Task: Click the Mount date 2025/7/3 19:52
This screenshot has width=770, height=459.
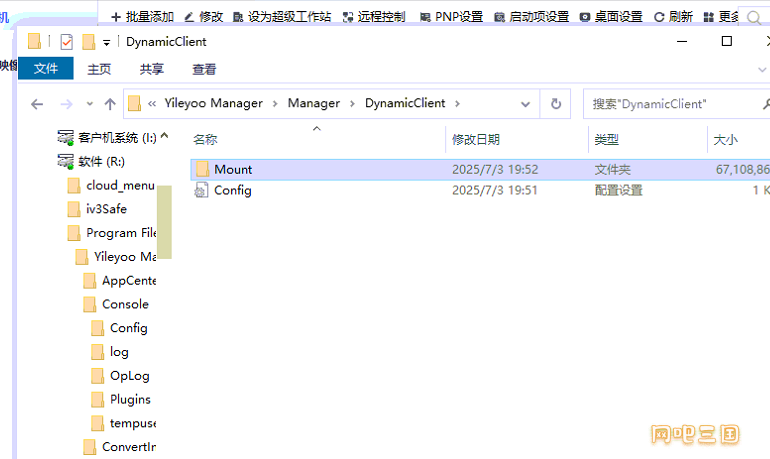Action: 495,170
